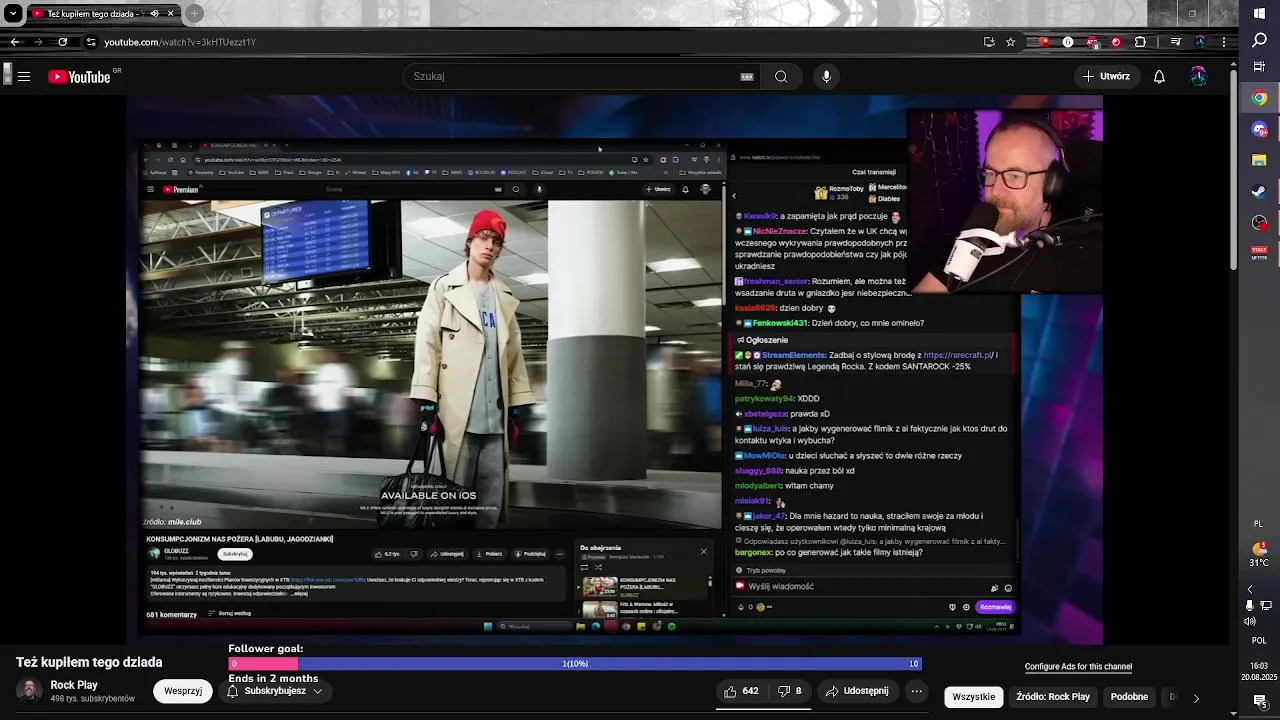Screen dimensions: 1280x720
Task: Open the Windows Start button
Action: point(1259,13)
